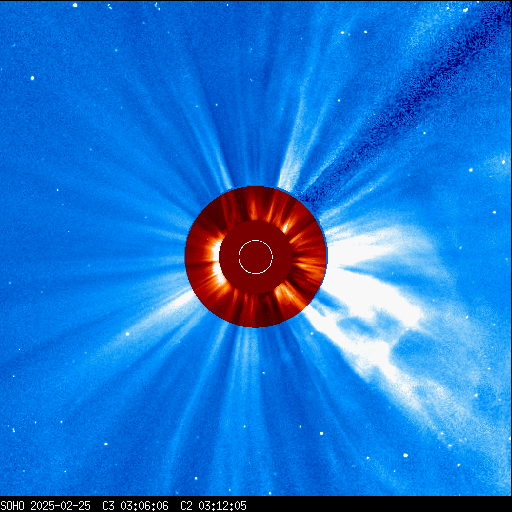Click the C2 03:12:05 timestamp
This screenshot has width=512, height=512.
pyautogui.click(x=213, y=506)
